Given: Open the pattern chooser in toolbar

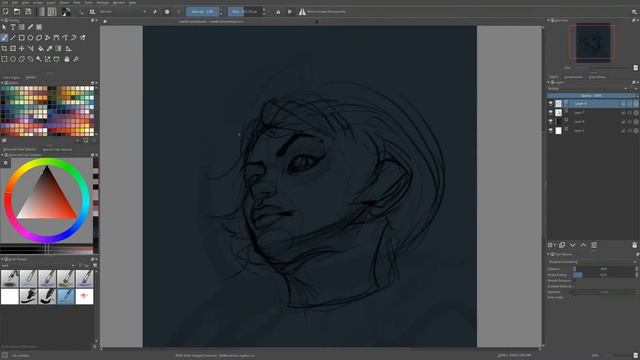Looking at the screenshot, I should click(x=52, y=12).
